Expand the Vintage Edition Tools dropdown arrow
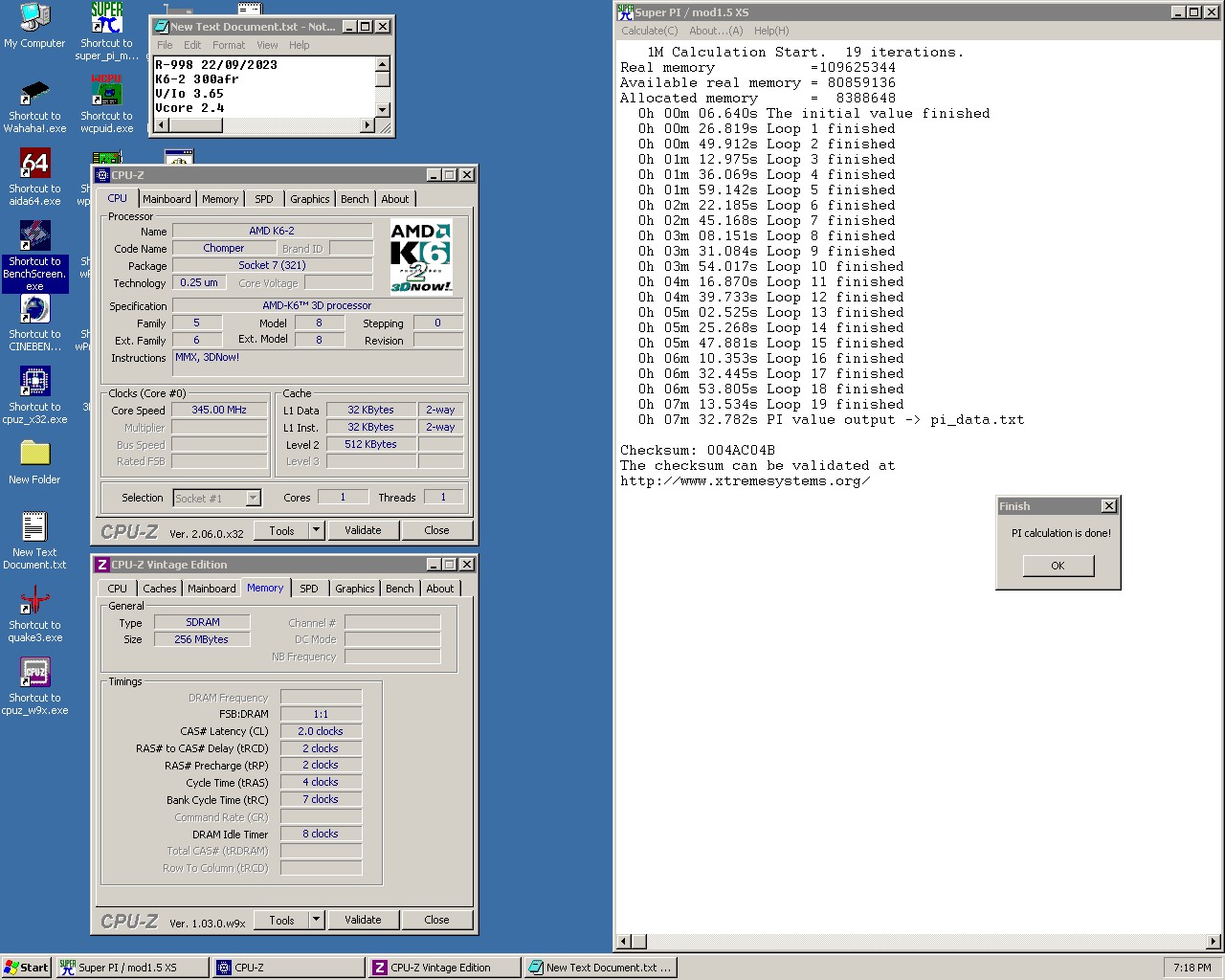The width and height of the screenshot is (1225, 980). [316, 920]
